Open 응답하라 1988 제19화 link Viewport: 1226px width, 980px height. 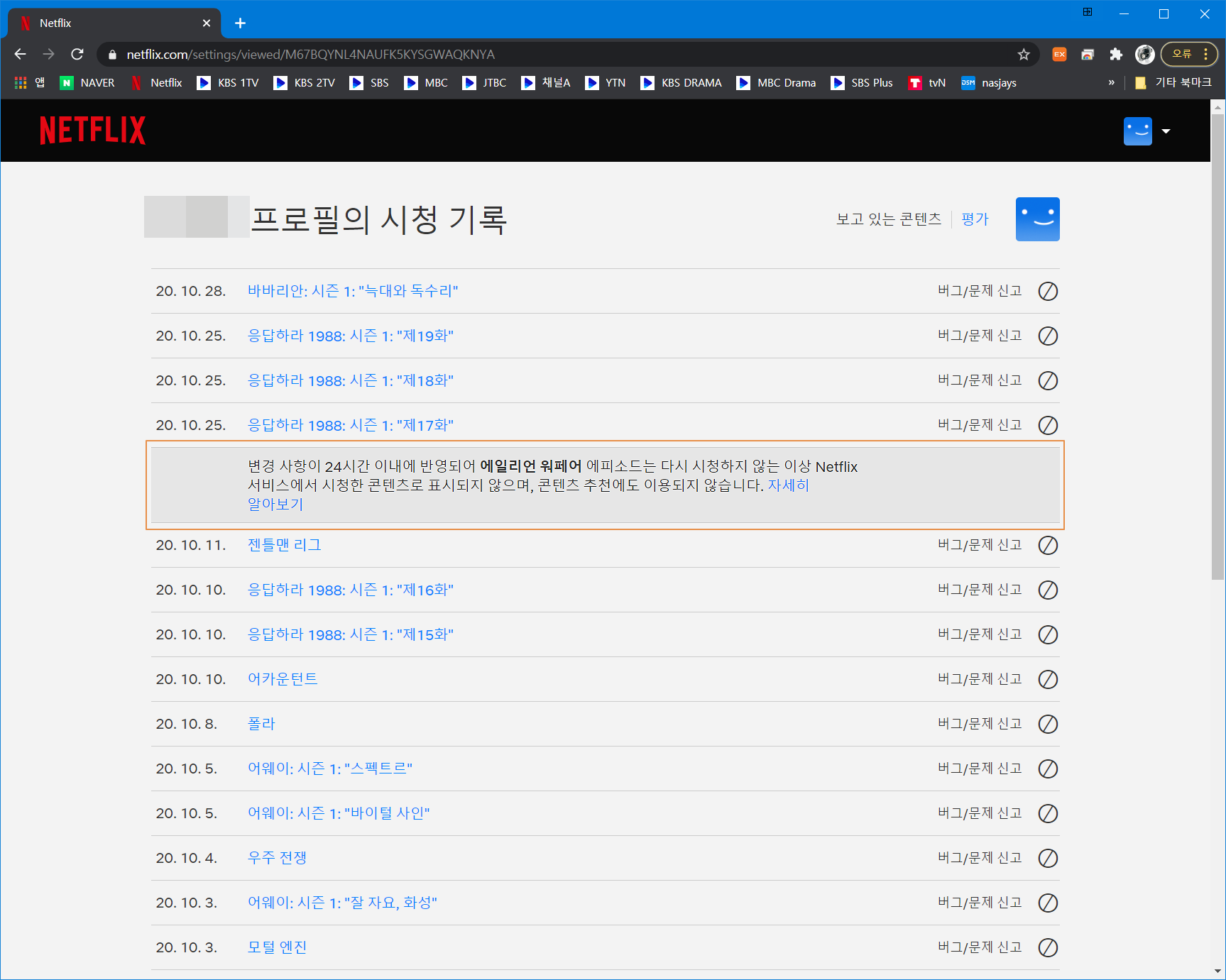(x=350, y=336)
